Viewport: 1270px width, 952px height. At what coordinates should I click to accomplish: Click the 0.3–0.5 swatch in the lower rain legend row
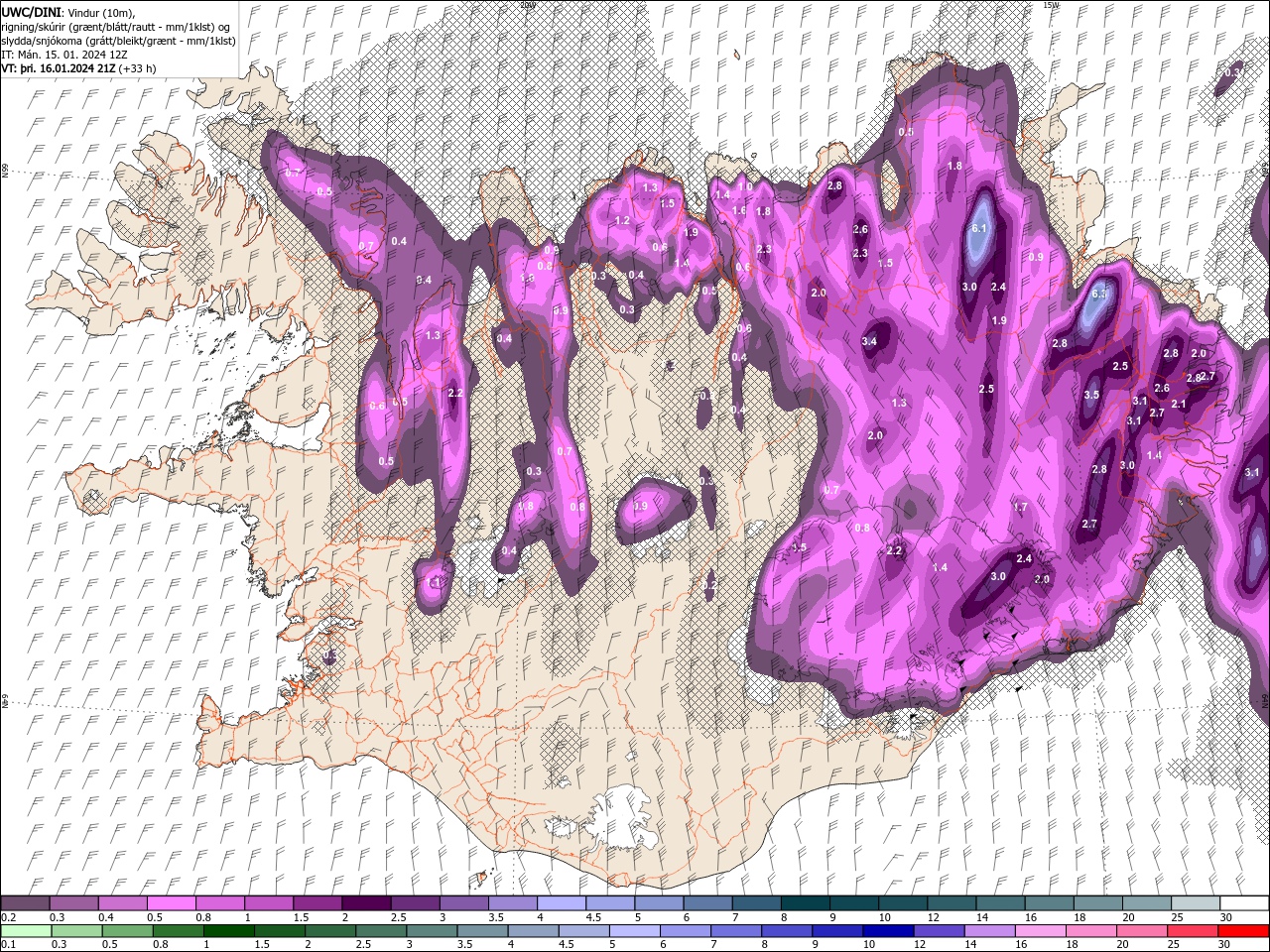point(74,931)
